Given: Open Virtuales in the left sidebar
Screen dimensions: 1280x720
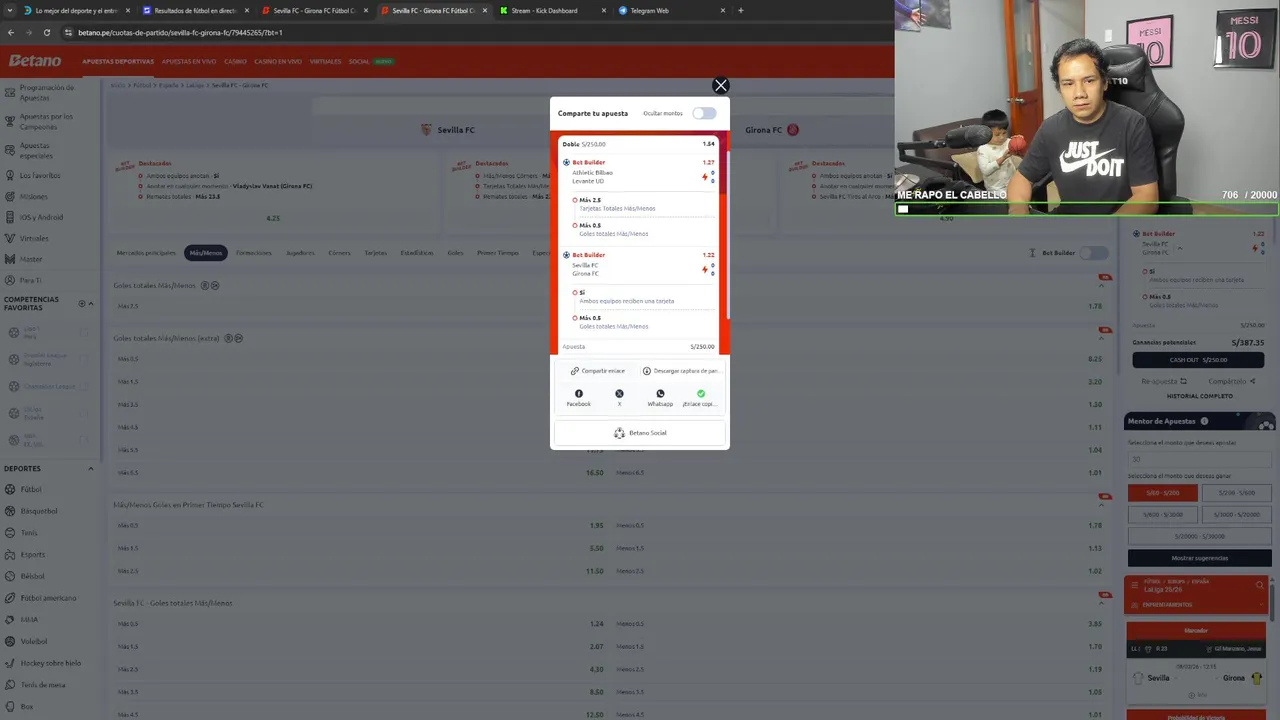Looking at the screenshot, I should (x=34, y=238).
